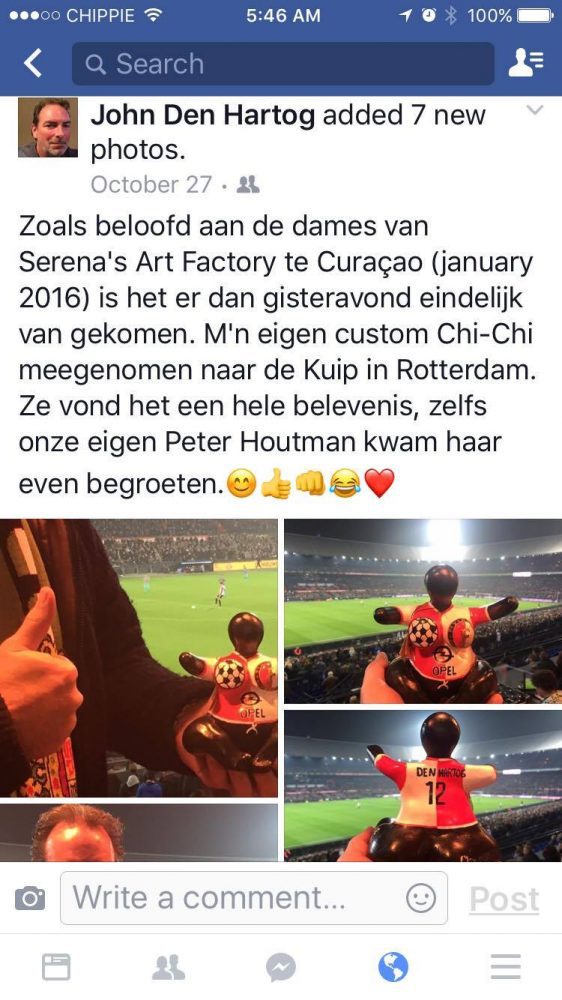Open top-right photo of the Opel figurine
The width and height of the screenshot is (562, 1000).
pyautogui.click(x=423, y=611)
